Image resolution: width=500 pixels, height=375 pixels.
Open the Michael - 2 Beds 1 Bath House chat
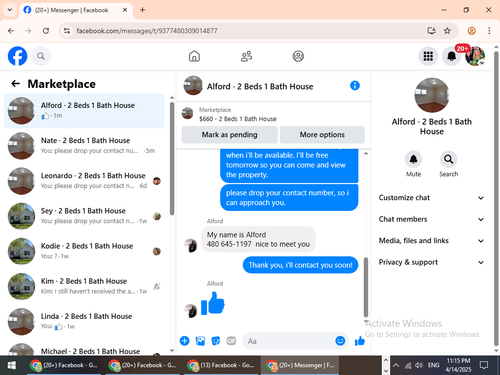tap(84, 349)
